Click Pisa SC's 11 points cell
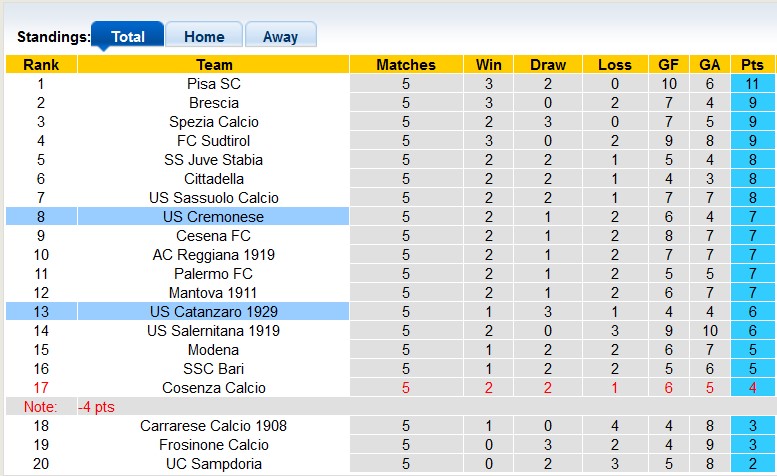This screenshot has width=777, height=476. pyautogui.click(x=752, y=84)
